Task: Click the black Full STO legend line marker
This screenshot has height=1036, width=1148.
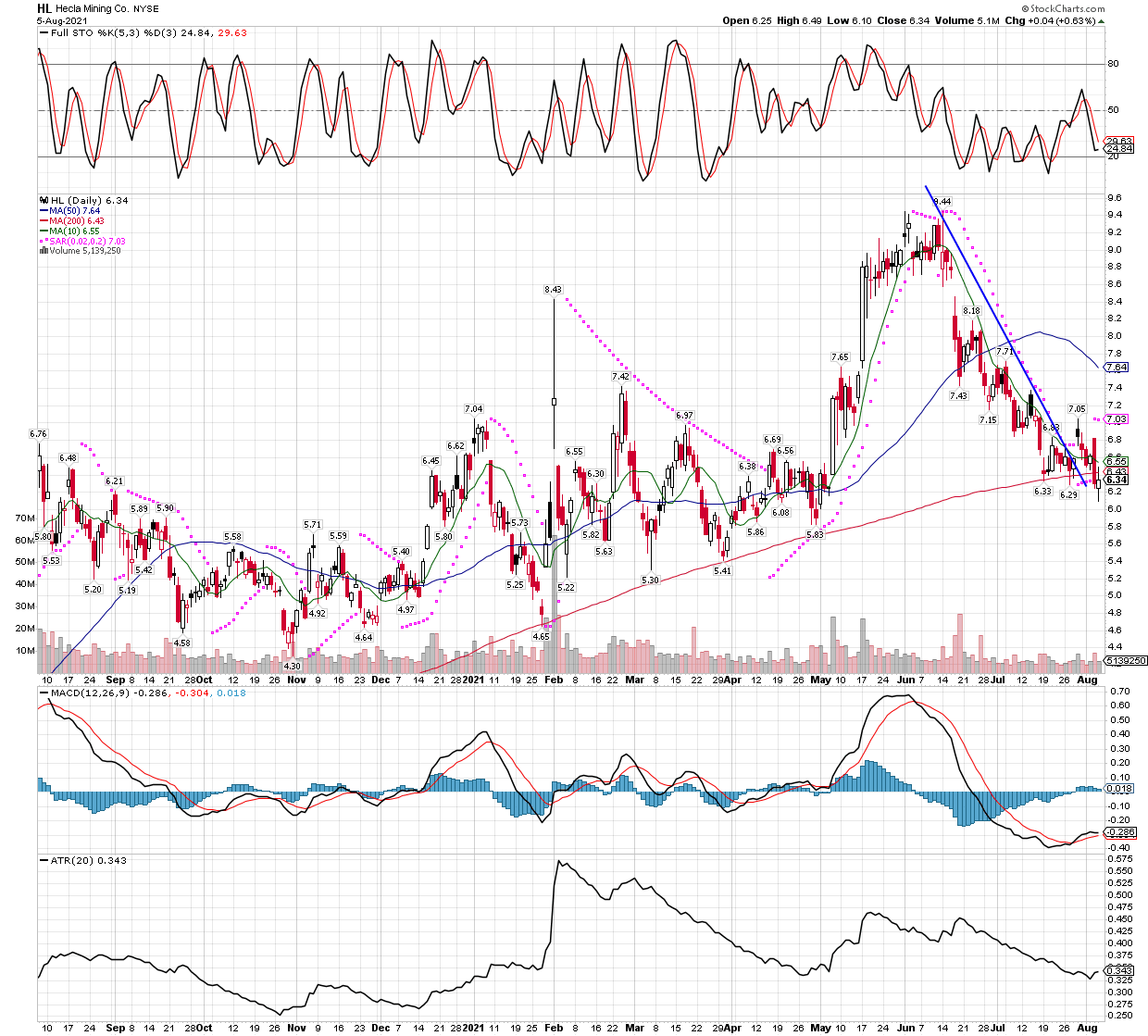Action: point(44,33)
